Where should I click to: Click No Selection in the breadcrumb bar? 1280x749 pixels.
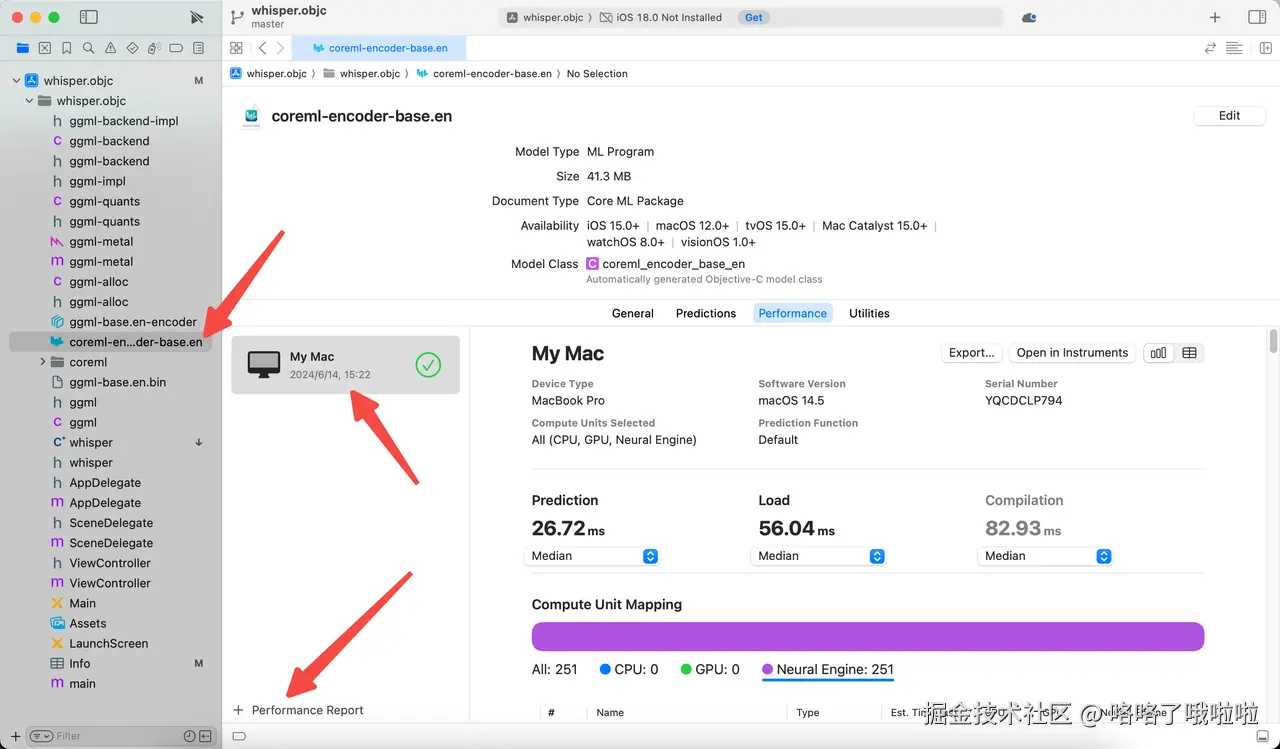pyautogui.click(x=597, y=74)
